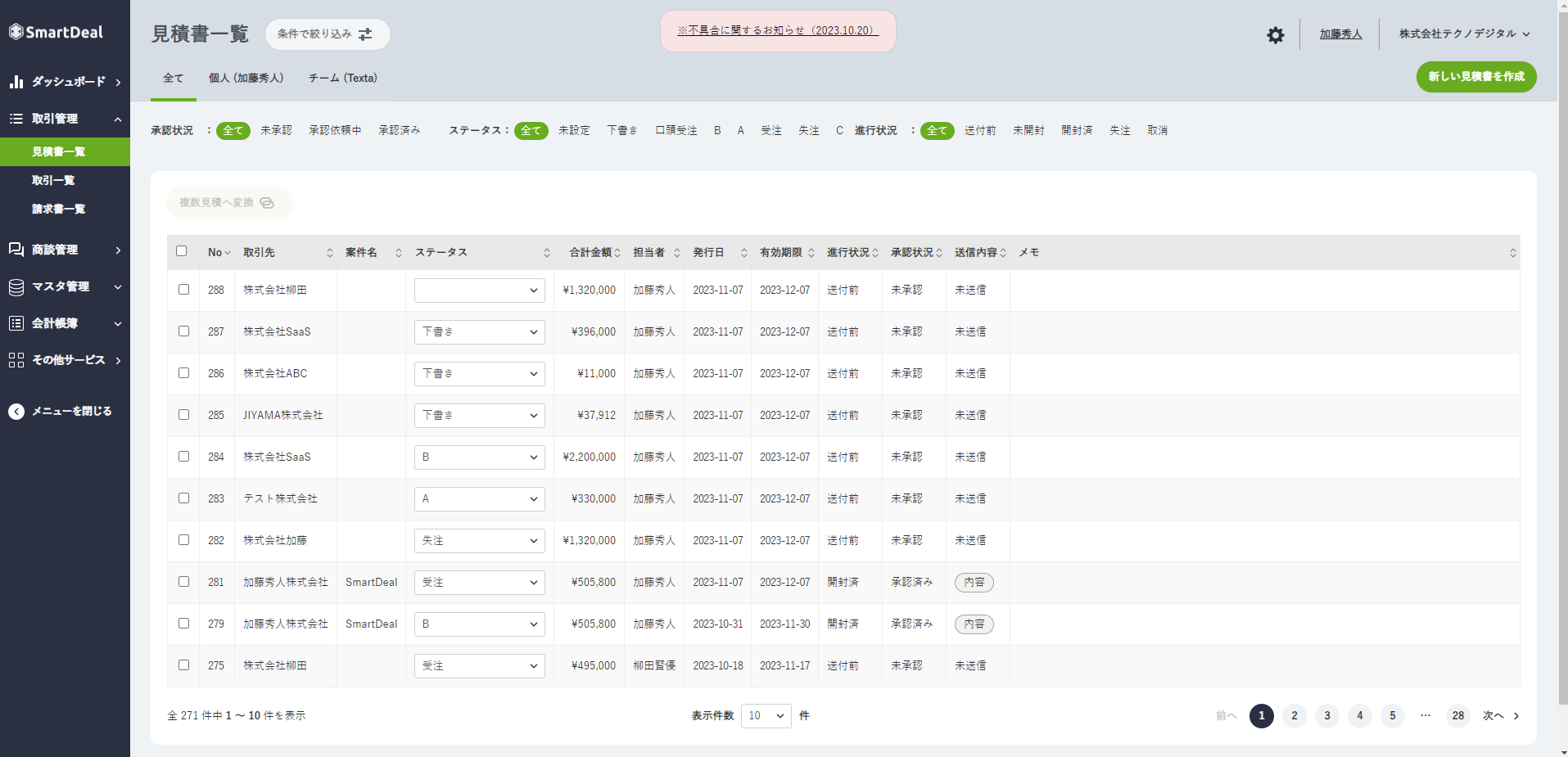Open その他サービス via its grid icon

[x=16, y=360]
